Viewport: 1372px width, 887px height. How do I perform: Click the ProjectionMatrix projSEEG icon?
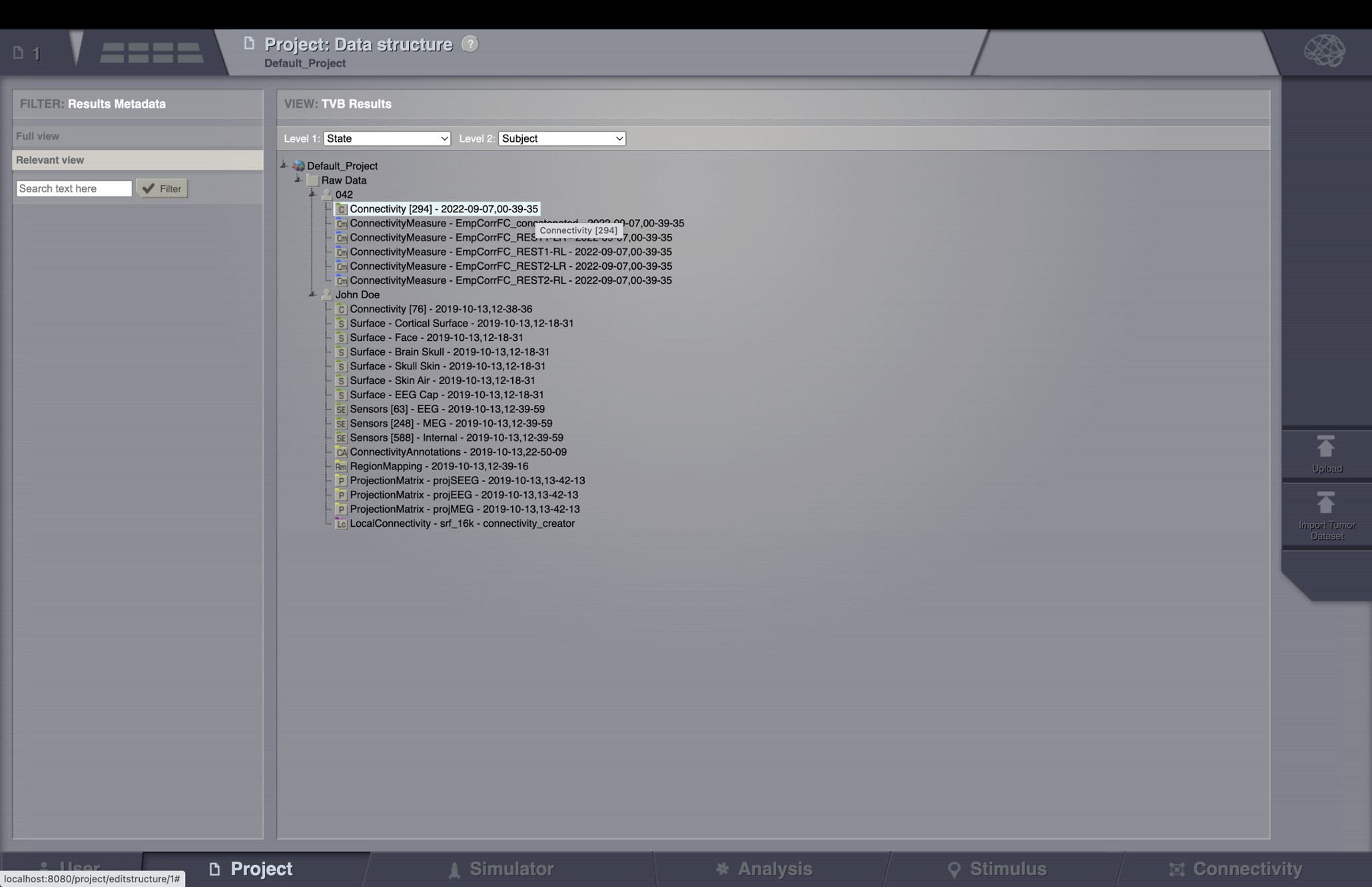click(341, 480)
